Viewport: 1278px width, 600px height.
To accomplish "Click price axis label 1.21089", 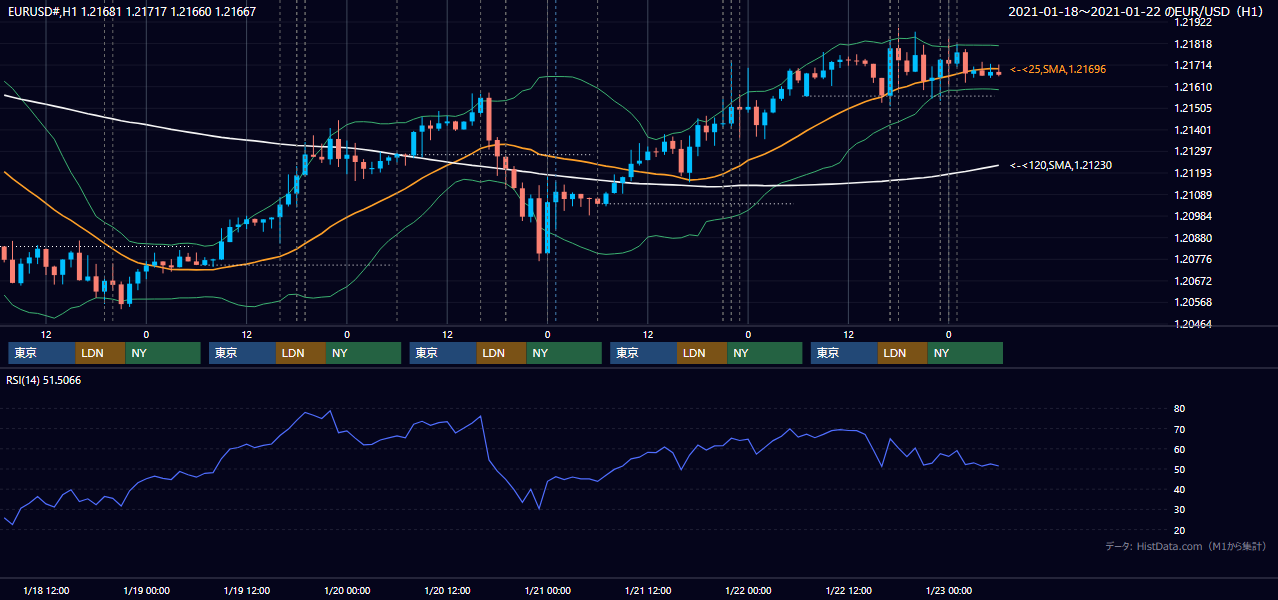I will pos(1193,195).
